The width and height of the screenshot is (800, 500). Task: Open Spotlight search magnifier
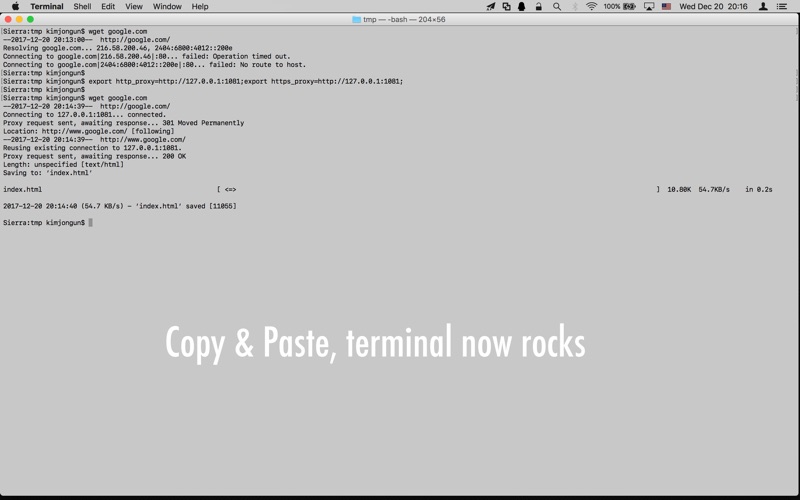[557, 7]
